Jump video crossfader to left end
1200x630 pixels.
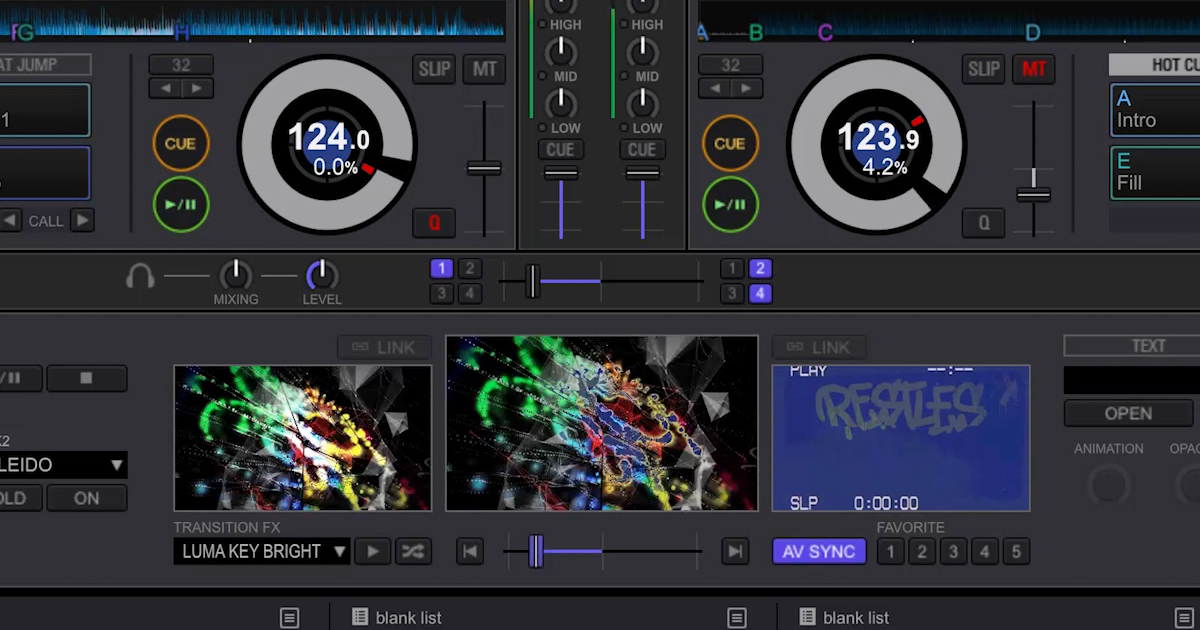pyautogui.click(x=470, y=551)
